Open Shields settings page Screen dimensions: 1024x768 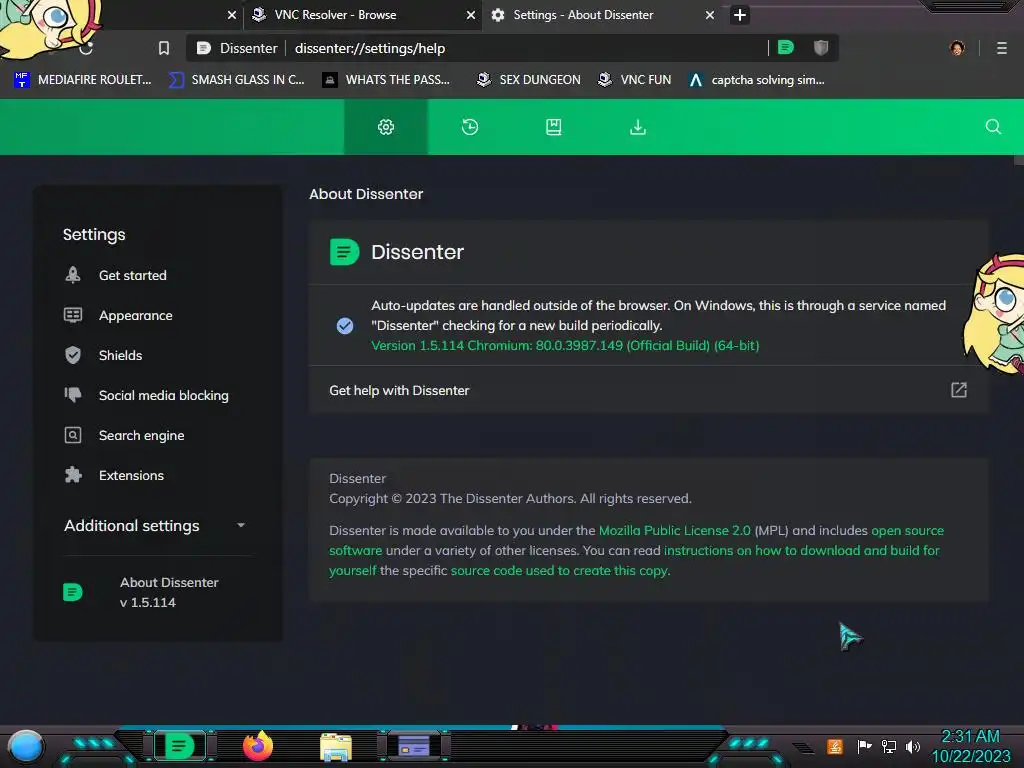(120, 355)
